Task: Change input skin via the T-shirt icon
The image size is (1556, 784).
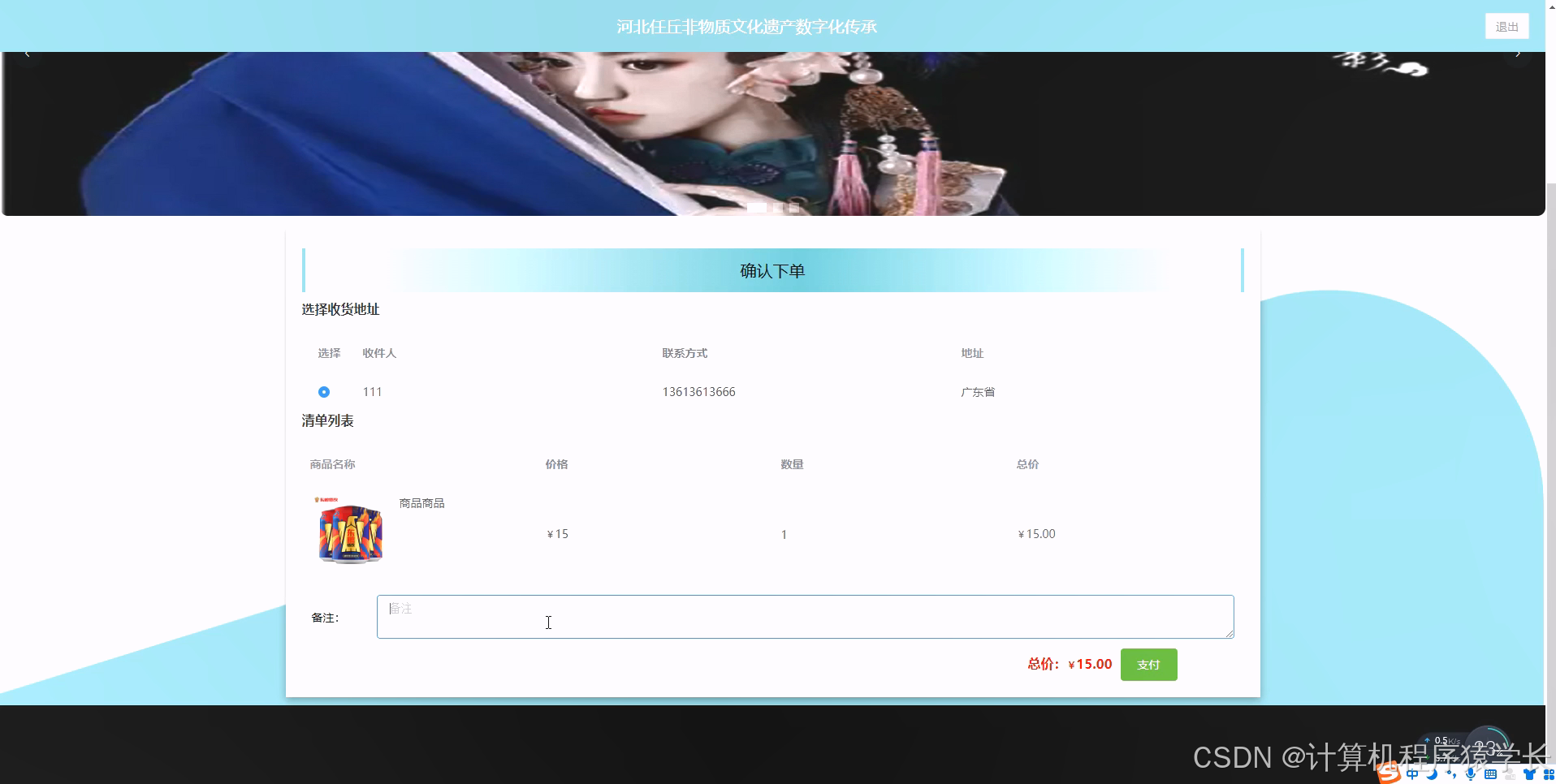Action: (1529, 773)
